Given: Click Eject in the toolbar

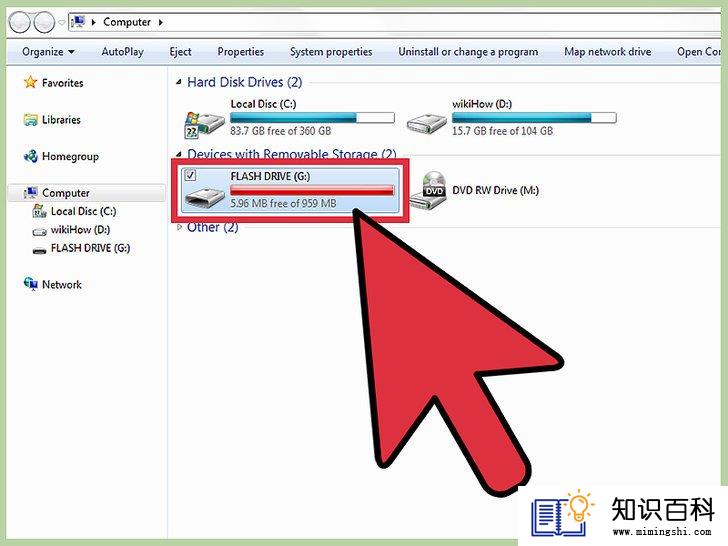Looking at the screenshot, I should (x=180, y=52).
